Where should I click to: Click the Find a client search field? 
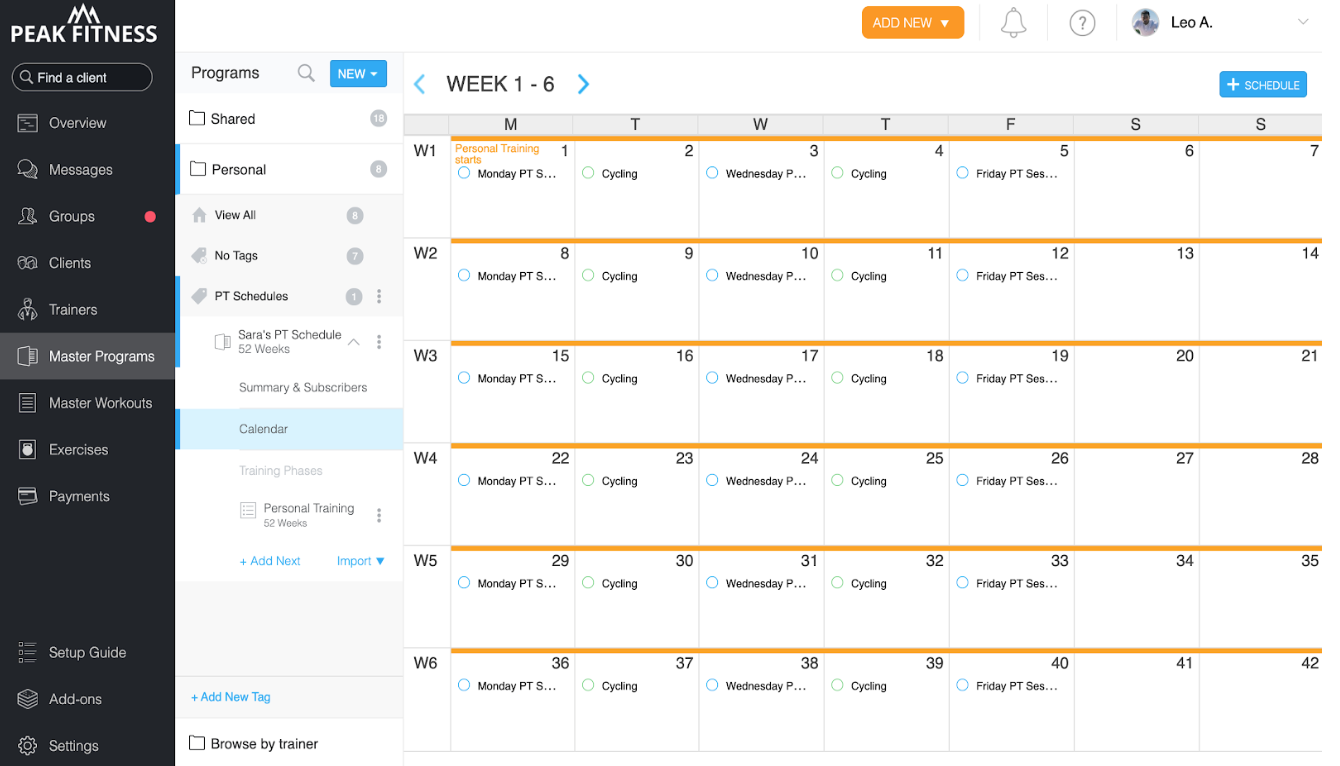pos(82,77)
